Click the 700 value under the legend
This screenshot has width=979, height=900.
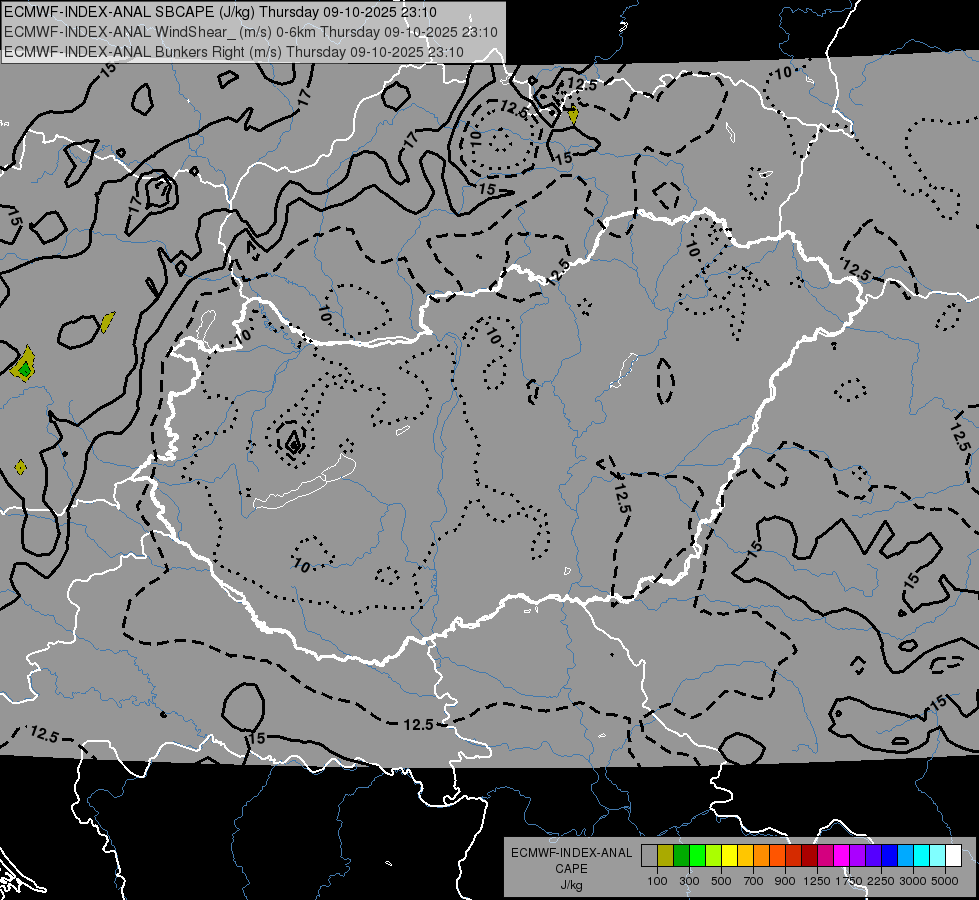pyautogui.click(x=754, y=881)
